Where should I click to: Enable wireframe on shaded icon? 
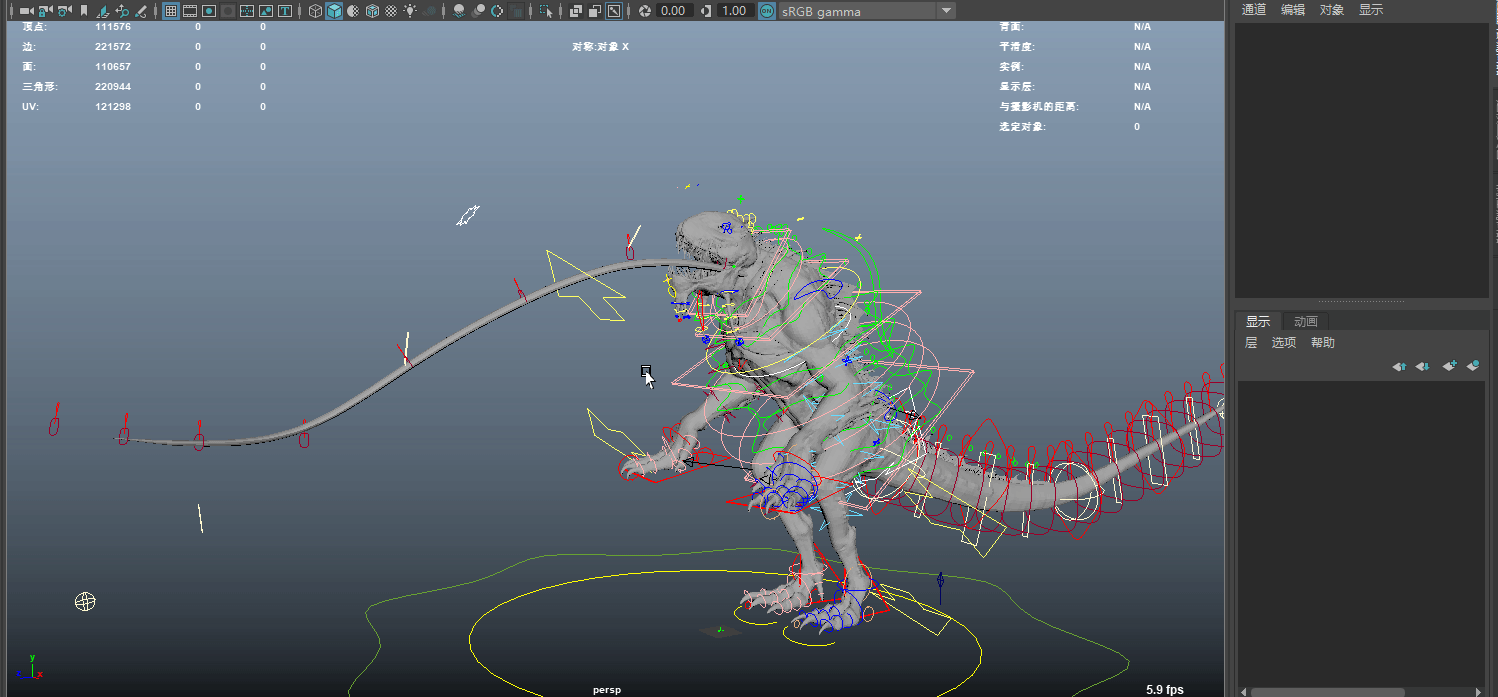(372, 11)
